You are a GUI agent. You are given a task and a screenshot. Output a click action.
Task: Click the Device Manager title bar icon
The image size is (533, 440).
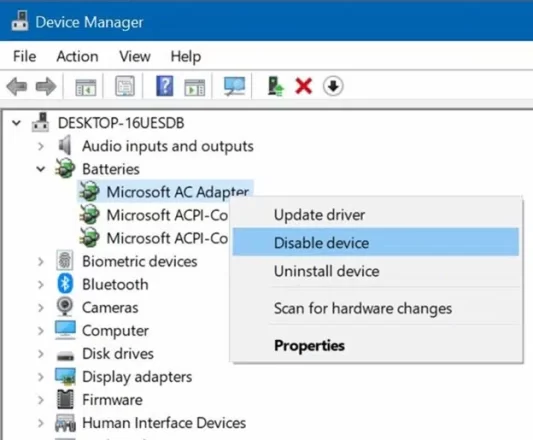pyautogui.click(x=19, y=21)
